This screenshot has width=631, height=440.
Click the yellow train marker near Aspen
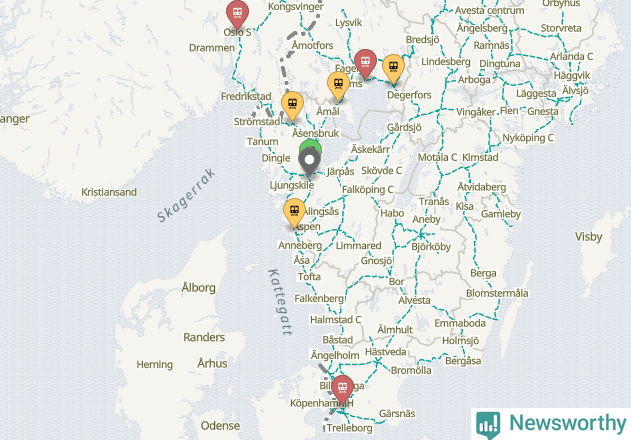point(295,212)
